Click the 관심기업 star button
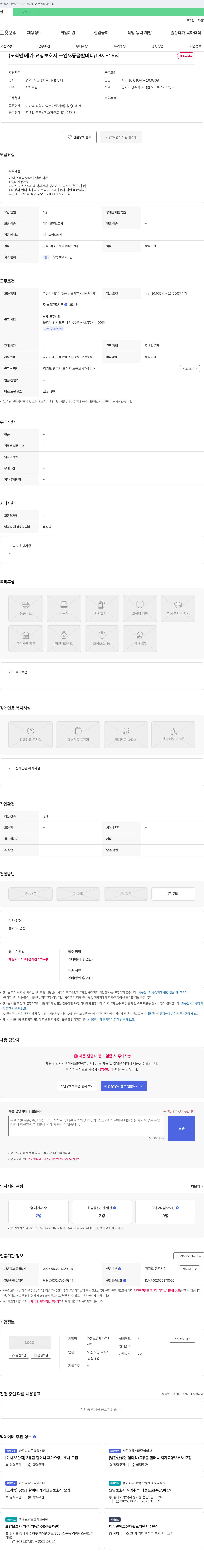Image resolution: width=204 pixels, height=1568 pixels. pos(19,1356)
